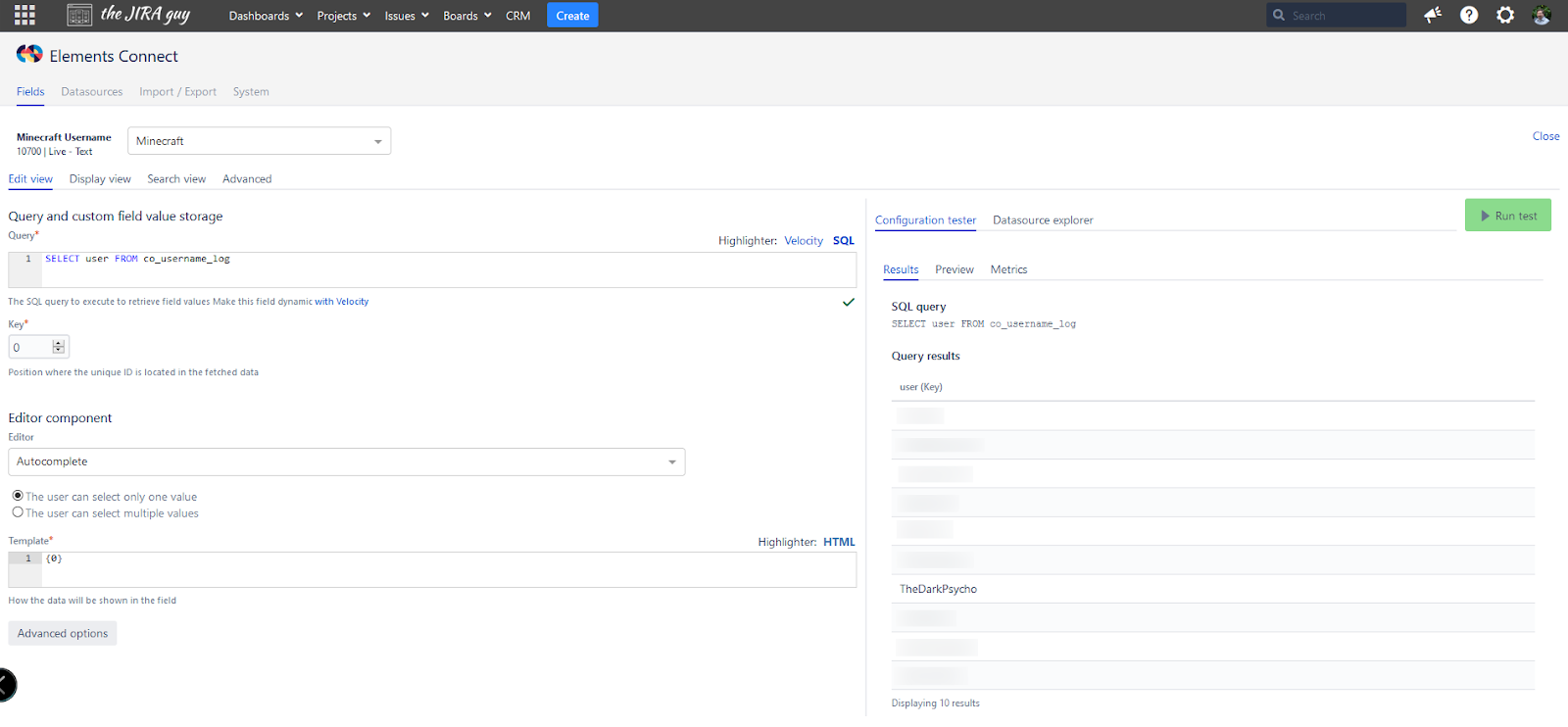Image resolution: width=1568 pixels, height=727 pixels.
Task: Click the 'Minecraft Username' field name
Action: click(x=64, y=137)
